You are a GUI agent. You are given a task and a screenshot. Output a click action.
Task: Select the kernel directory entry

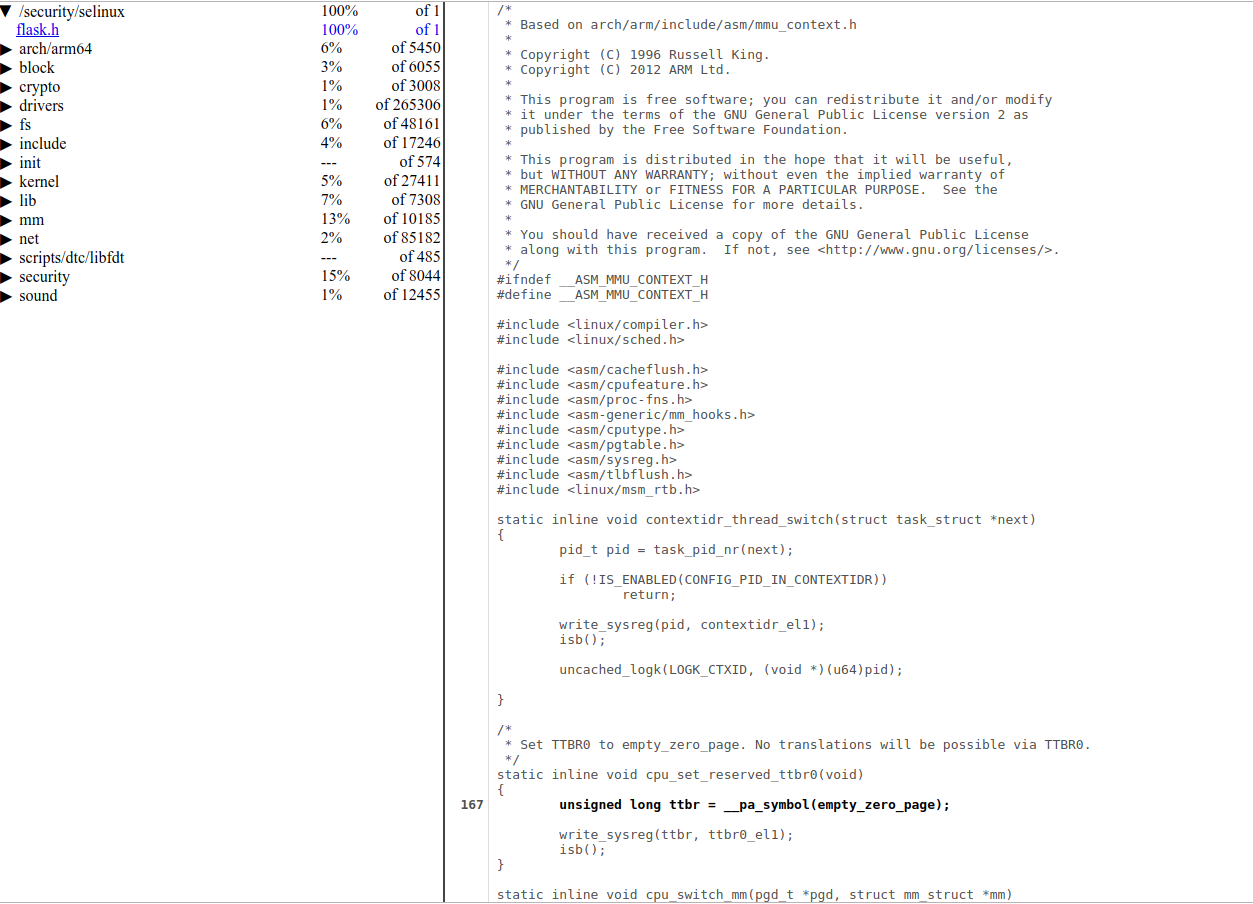coord(39,182)
